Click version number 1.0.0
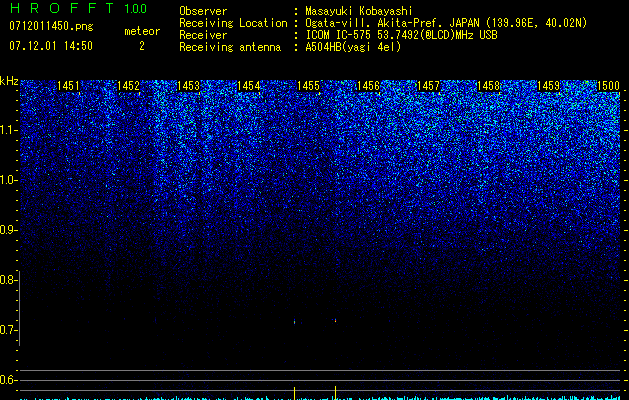629x400 pixels. pos(136,8)
